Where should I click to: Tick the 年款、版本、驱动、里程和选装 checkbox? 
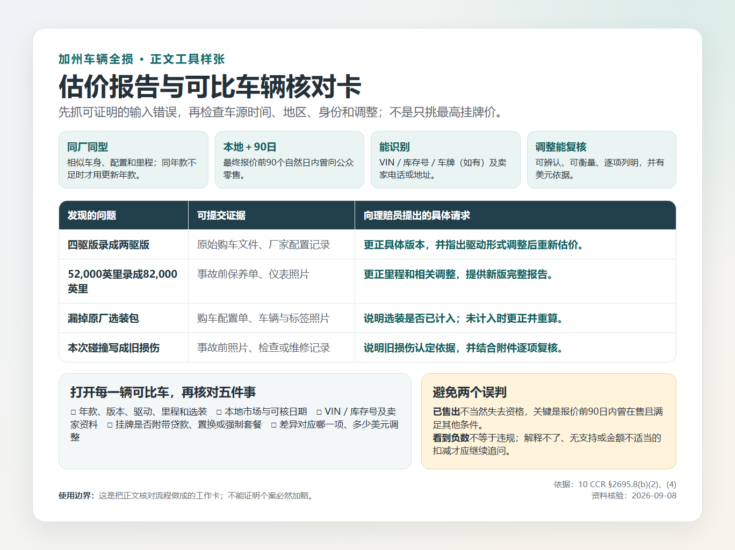coord(74,413)
